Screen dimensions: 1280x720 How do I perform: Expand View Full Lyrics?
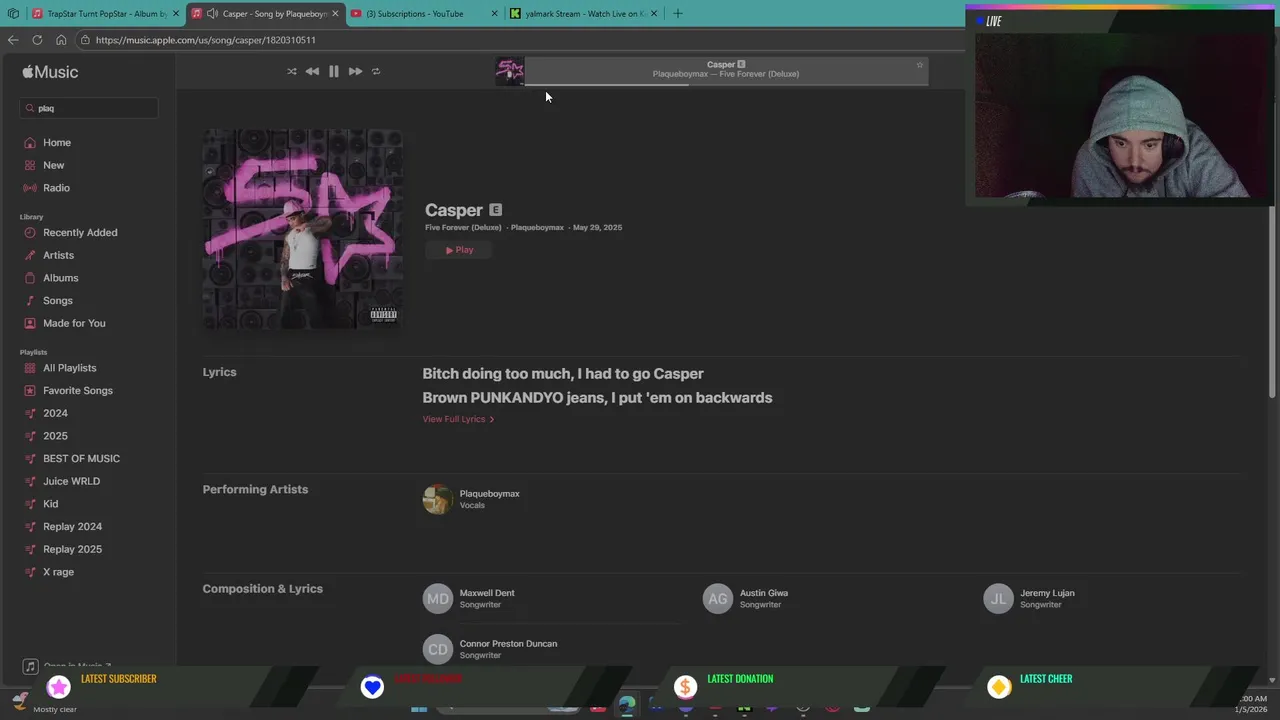pos(458,419)
